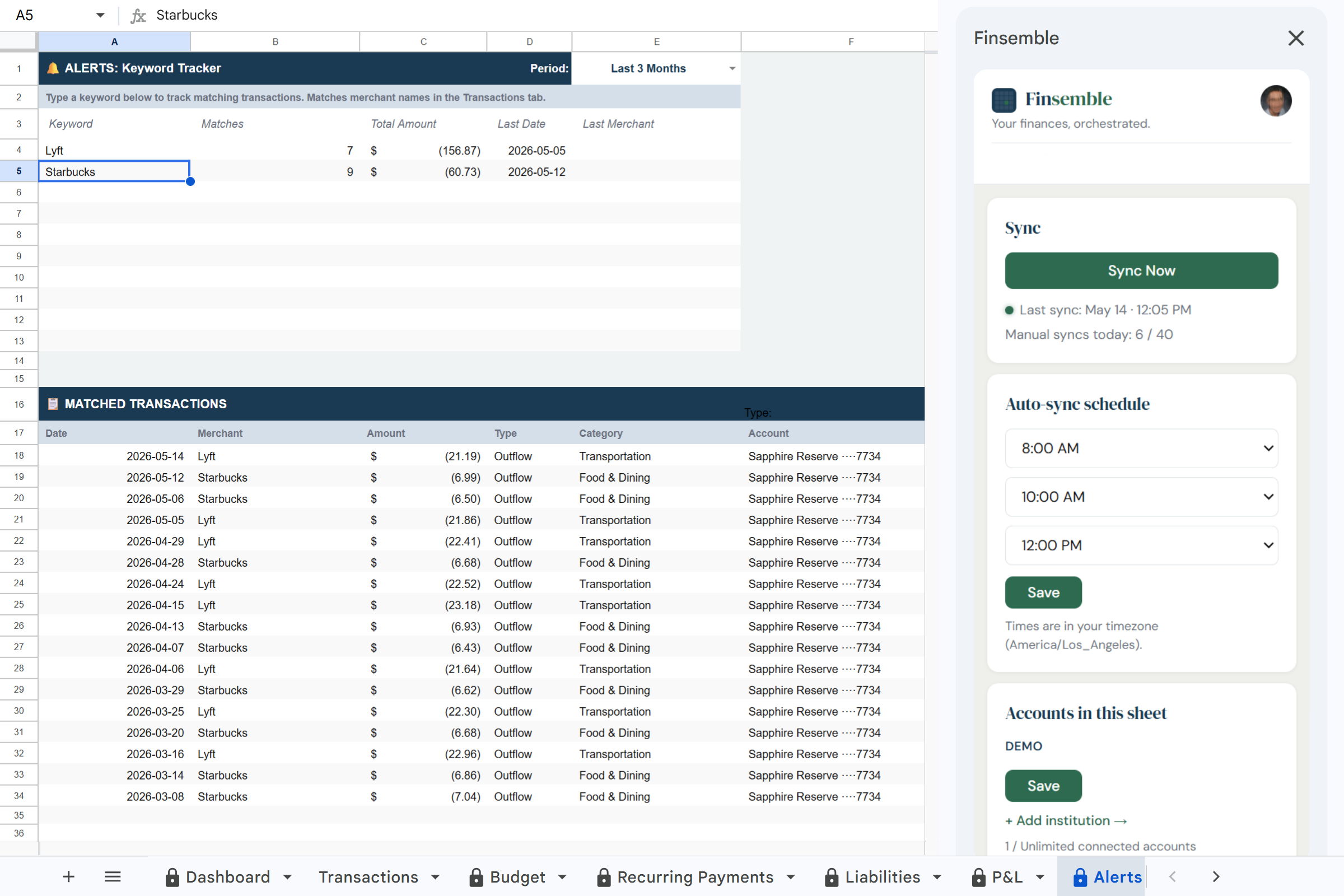Switch to the Transactions sheet tab
This screenshot has height=896, width=1344.
point(368,877)
